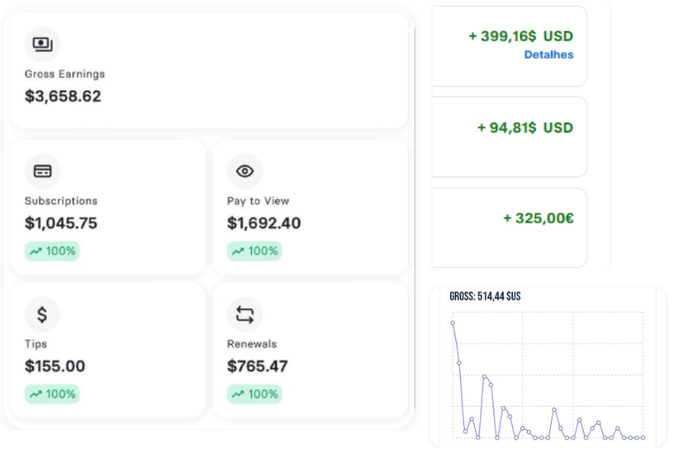Image resolution: width=680 pixels, height=469 pixels.
Task: Click the Renewals label
Action: click(x=252, y=344)
